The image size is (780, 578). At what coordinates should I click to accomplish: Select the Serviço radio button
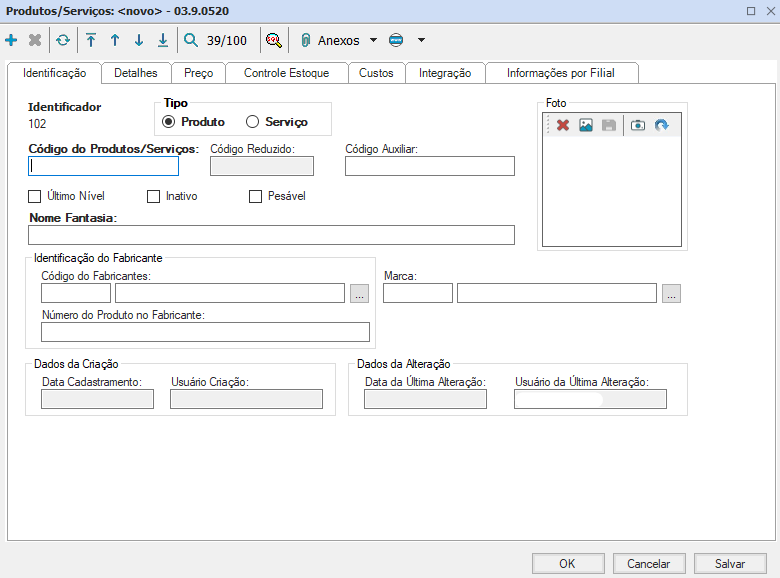pos(252,122)
